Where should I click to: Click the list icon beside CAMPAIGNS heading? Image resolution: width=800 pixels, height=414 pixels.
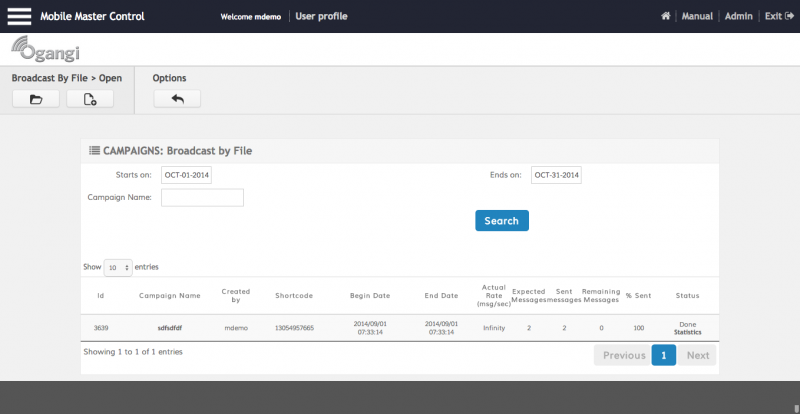(94, 151)
